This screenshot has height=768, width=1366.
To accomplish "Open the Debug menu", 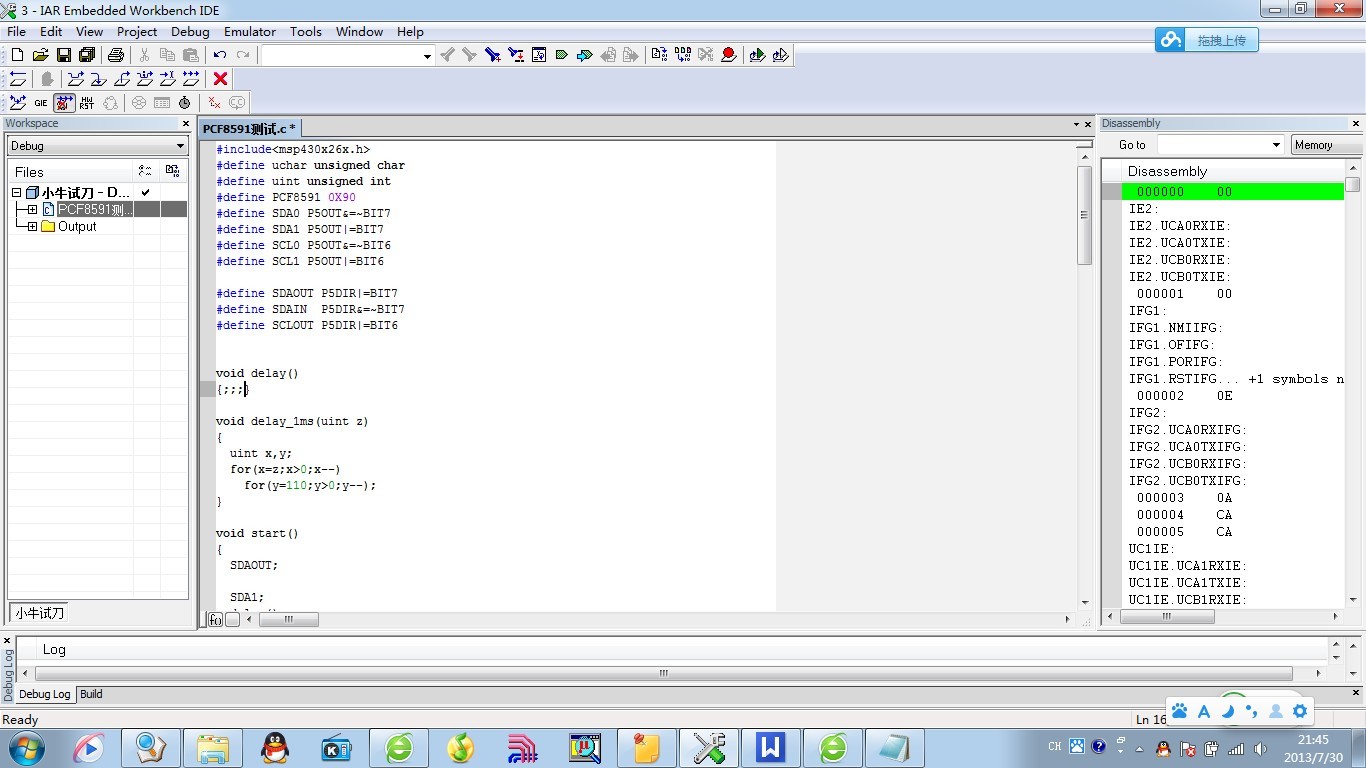I will [x=190, y=31].
